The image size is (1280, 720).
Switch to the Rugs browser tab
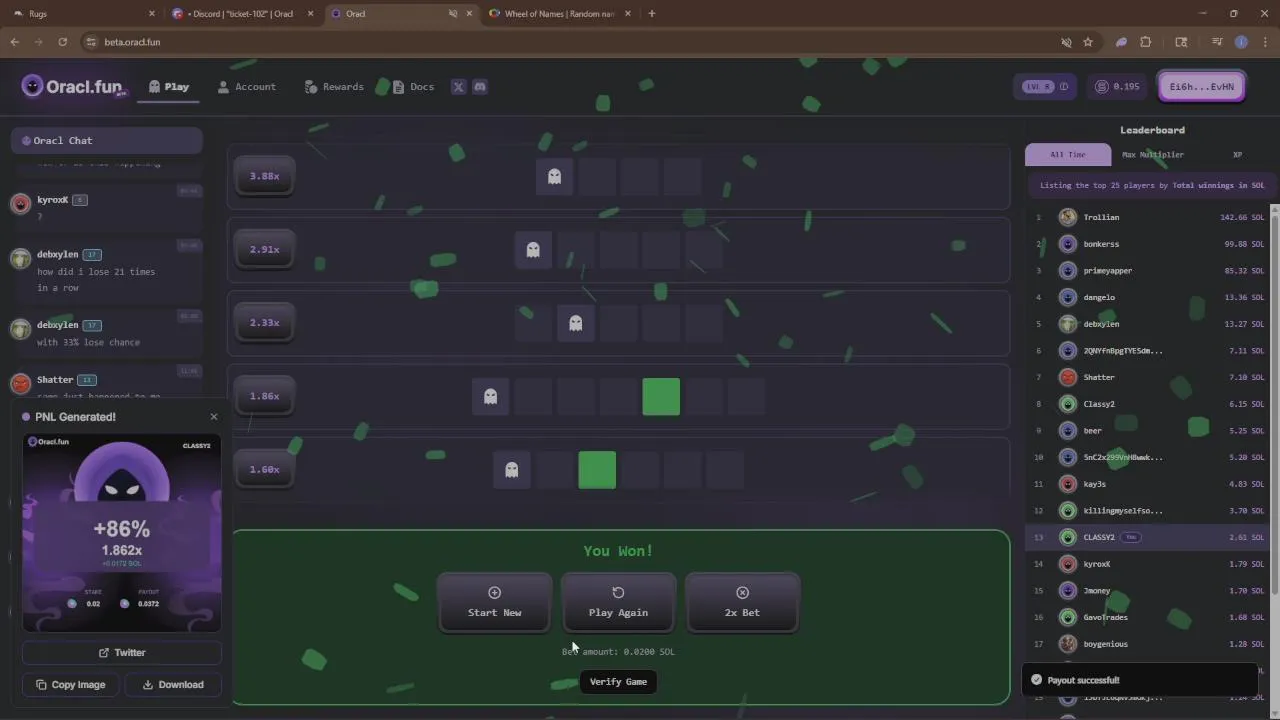tap(82, 14)
